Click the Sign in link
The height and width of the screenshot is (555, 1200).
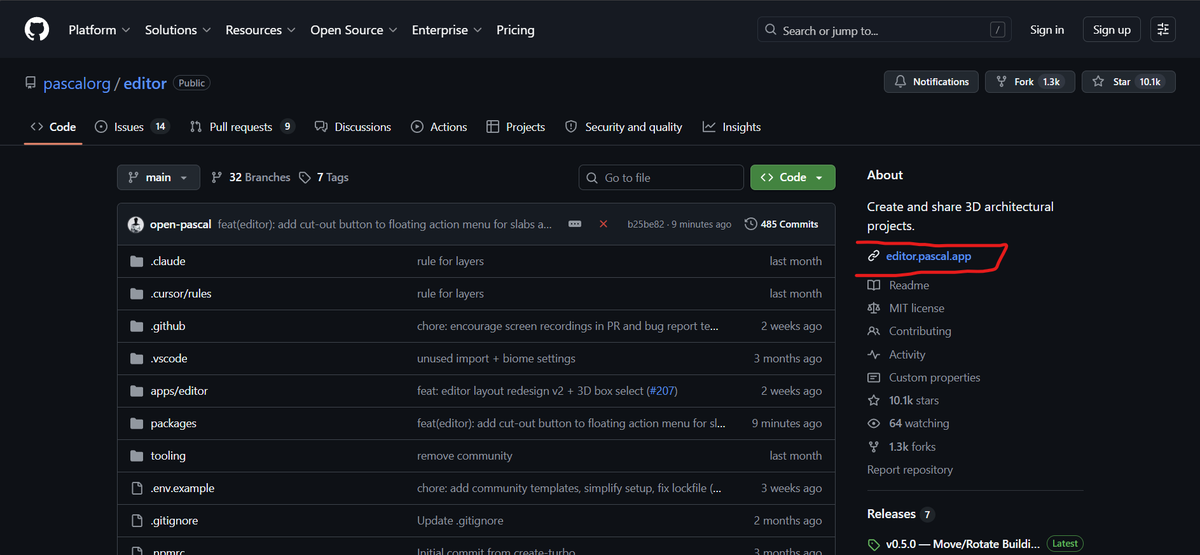pyautogui.click(x=1047, y=30)
